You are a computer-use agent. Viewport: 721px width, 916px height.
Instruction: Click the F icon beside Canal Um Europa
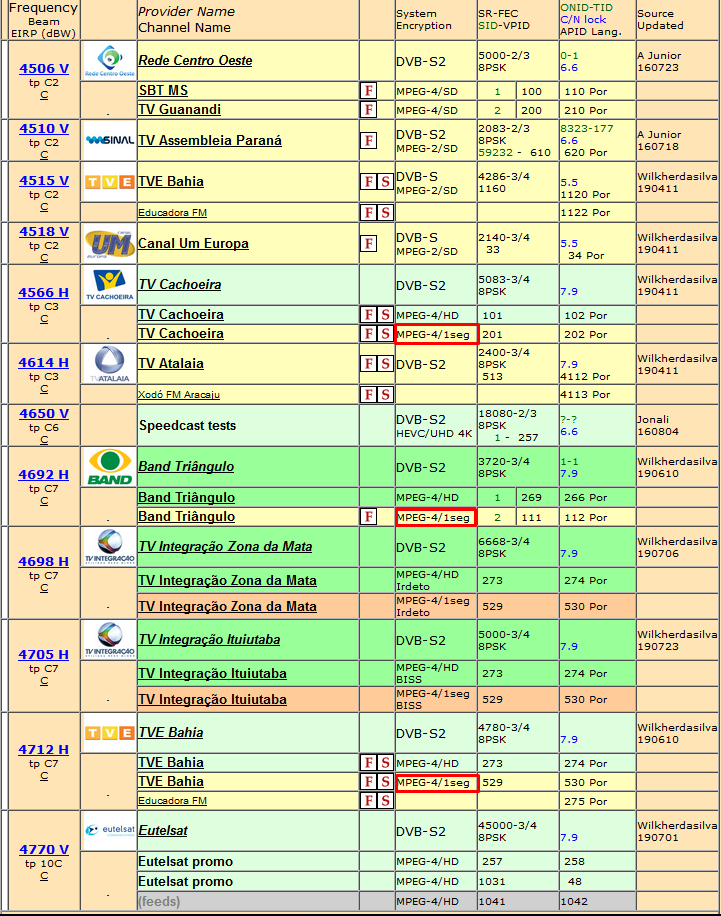[369, 243]
